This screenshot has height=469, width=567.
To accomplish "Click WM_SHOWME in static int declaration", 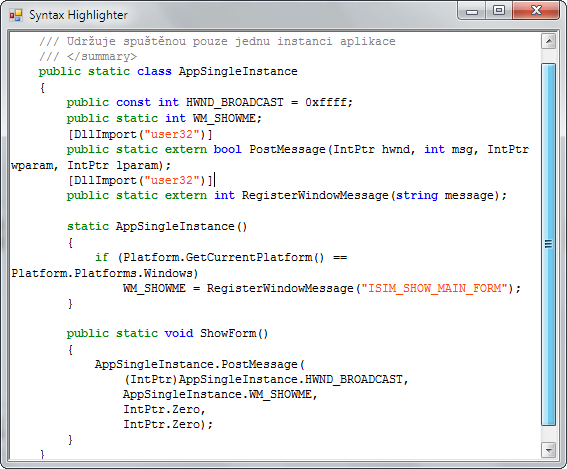I will (223, 118).
